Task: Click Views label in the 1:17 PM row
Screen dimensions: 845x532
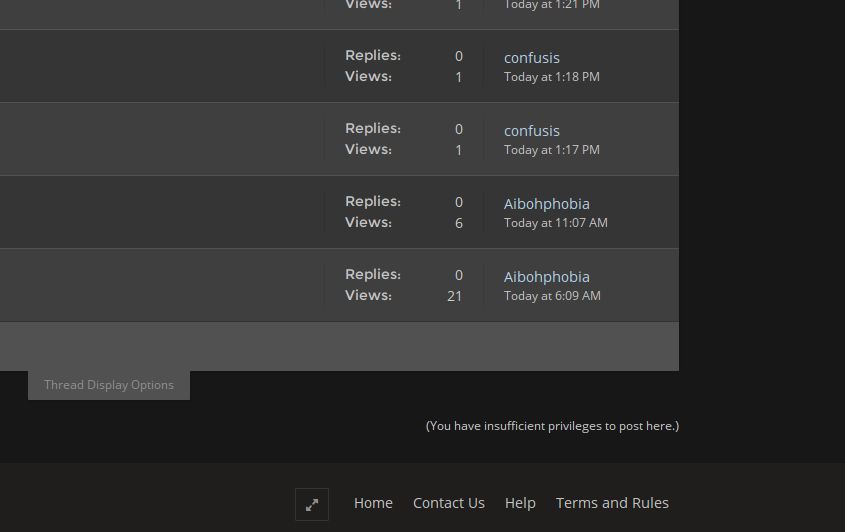Action: 369,149
